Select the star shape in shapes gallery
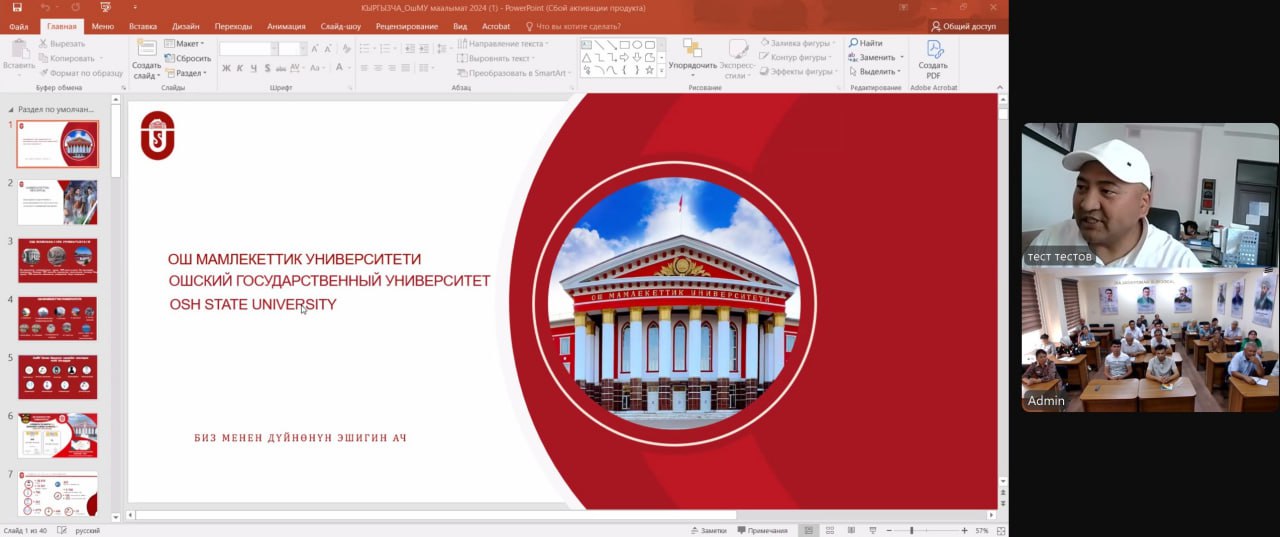The image size is (1280, 537). tap(649, 70)
